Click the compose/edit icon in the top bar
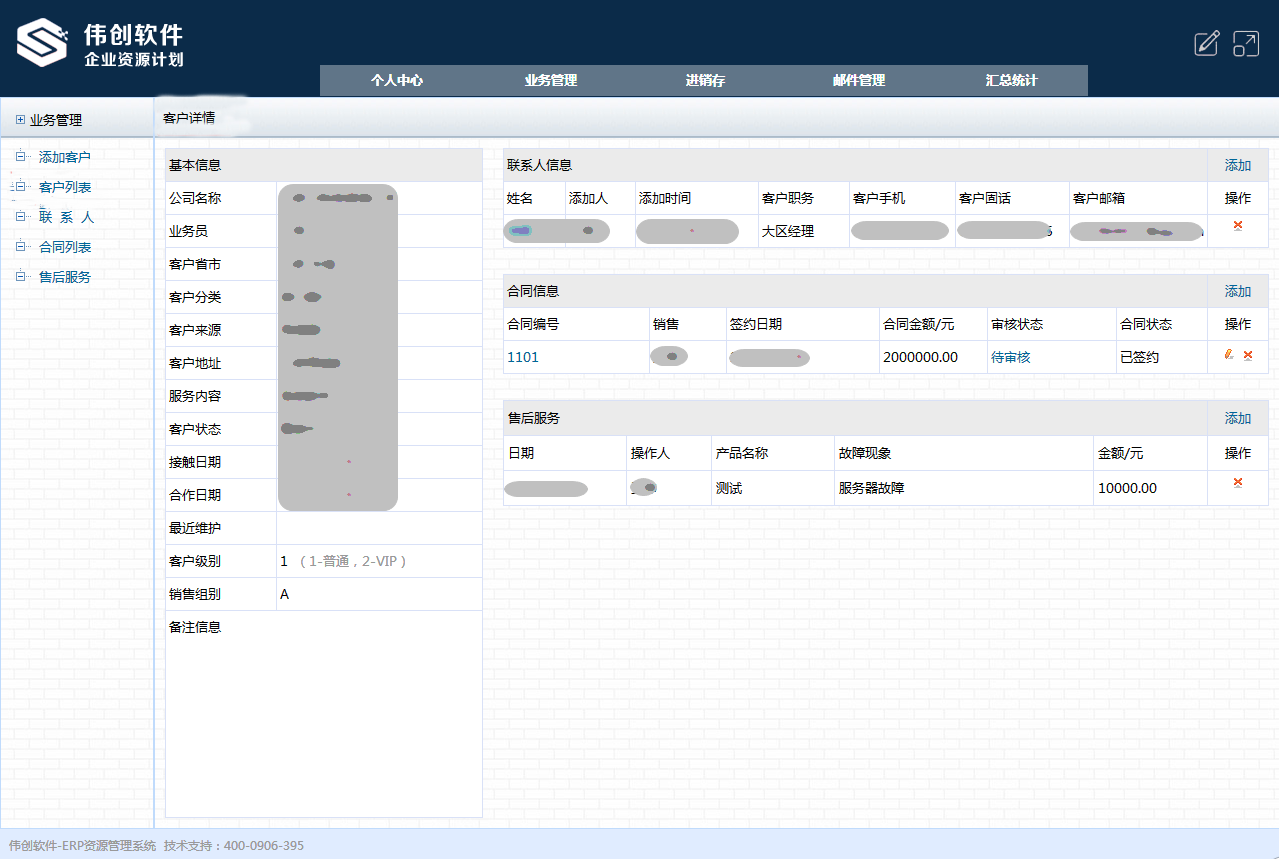 [1206, 43]
